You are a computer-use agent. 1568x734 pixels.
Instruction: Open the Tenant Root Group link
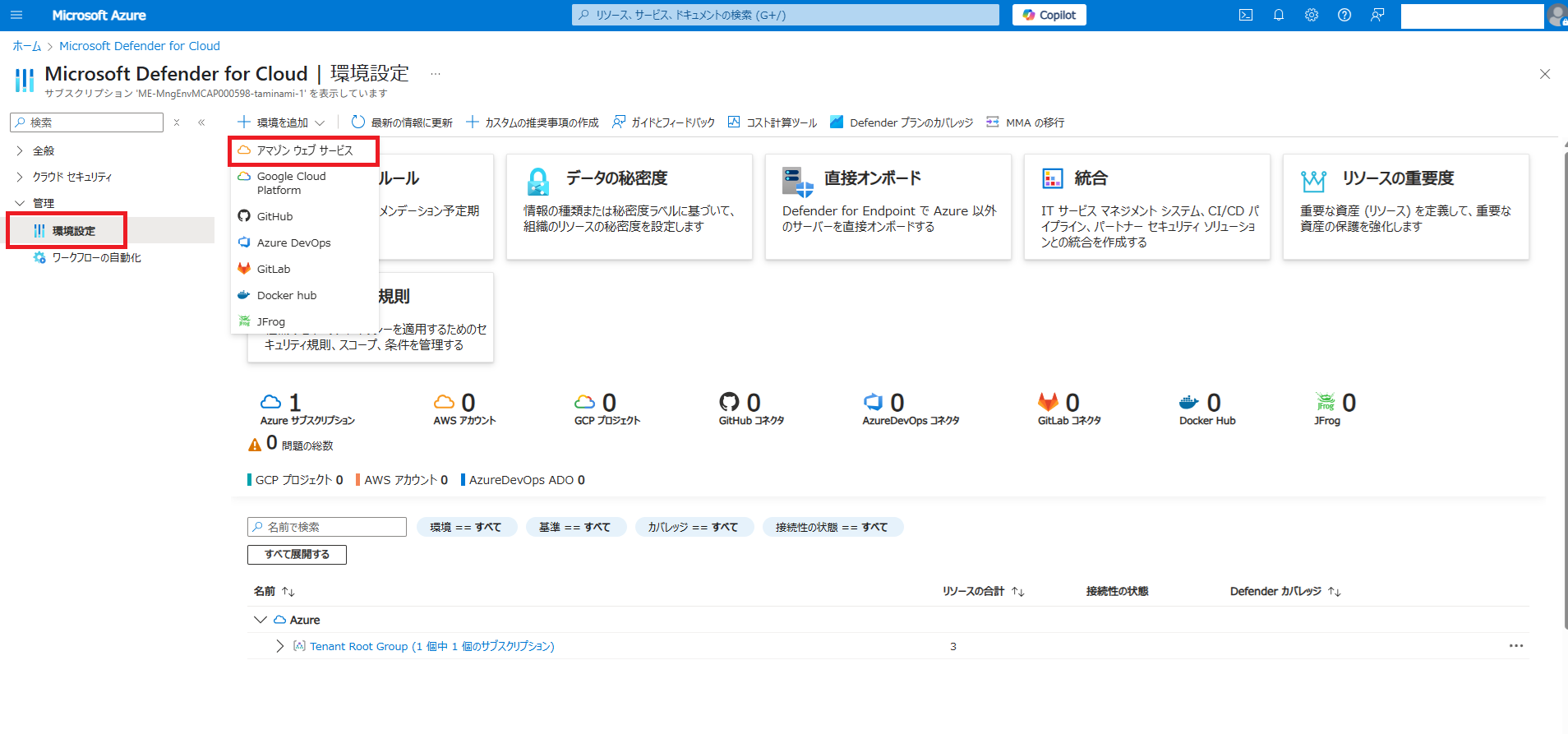(432, 646)
